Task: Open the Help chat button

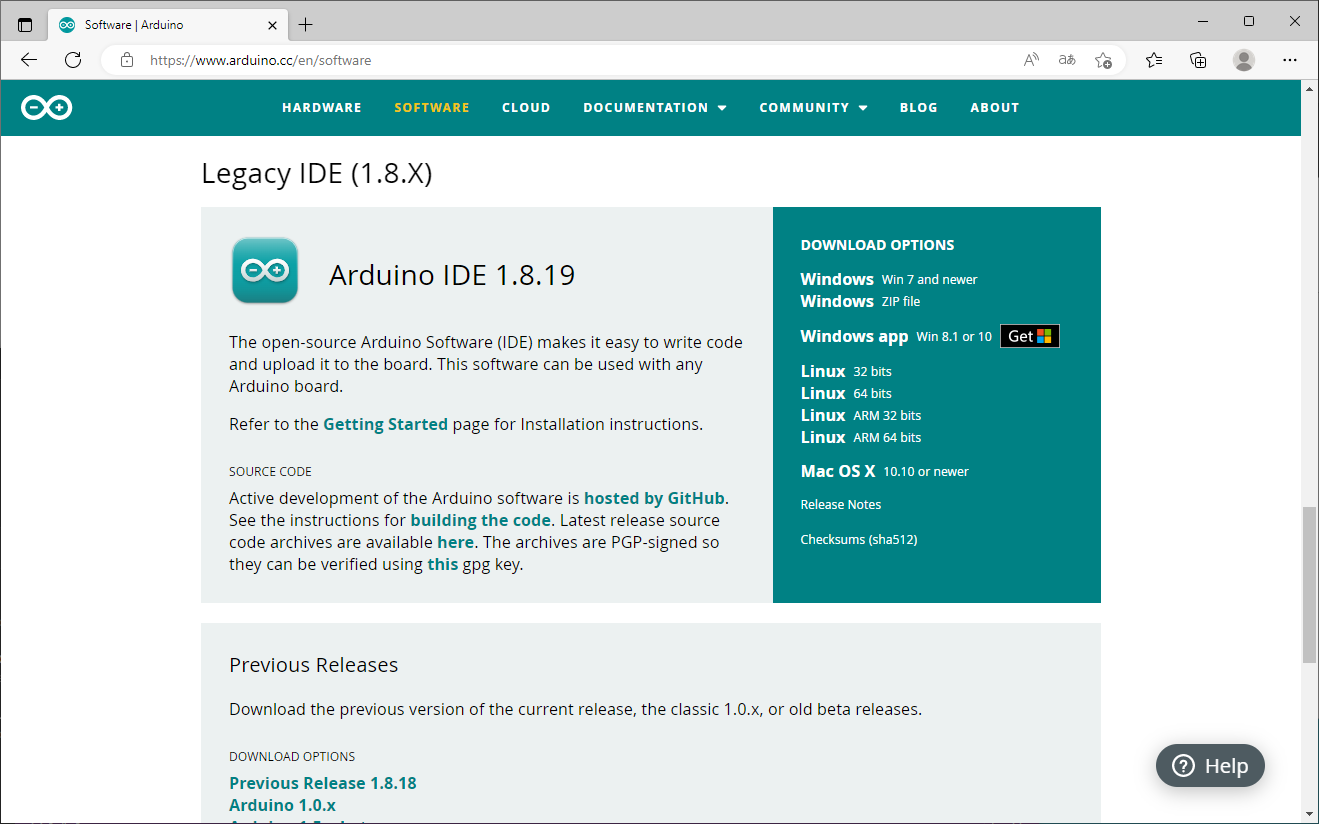Action: click(x=1210, y=766)
